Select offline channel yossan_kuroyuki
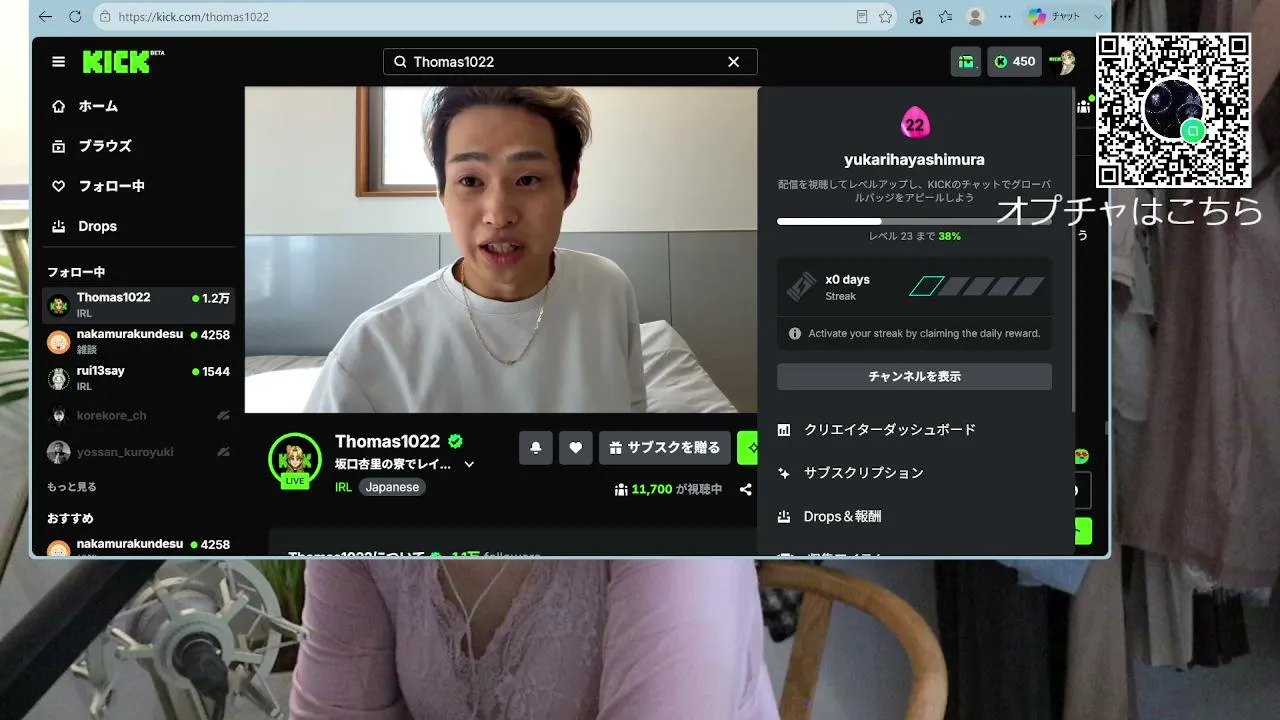This screenshot has height=720, width=1280. coord(139,452)
